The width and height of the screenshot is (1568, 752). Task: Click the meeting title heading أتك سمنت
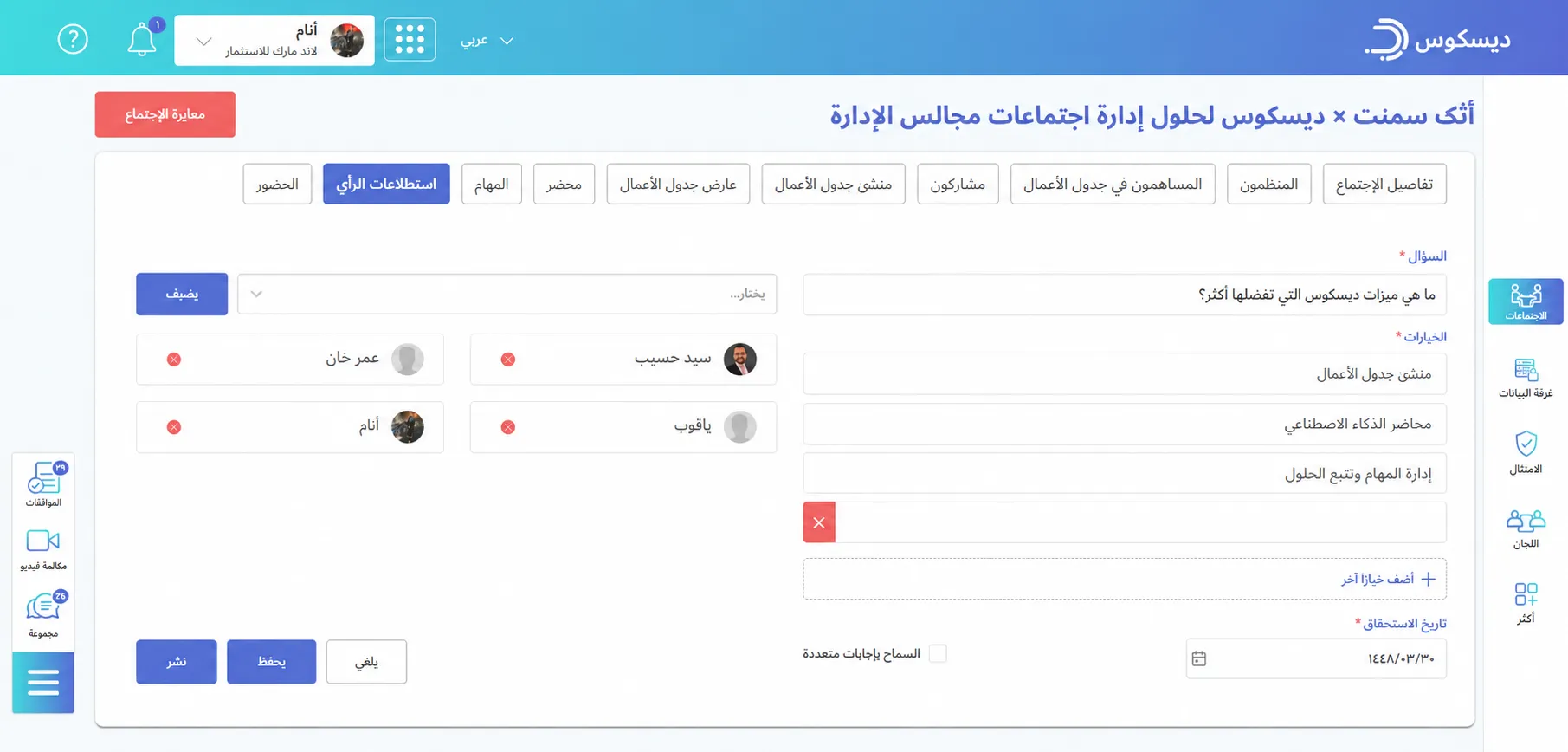[1152, 114]
